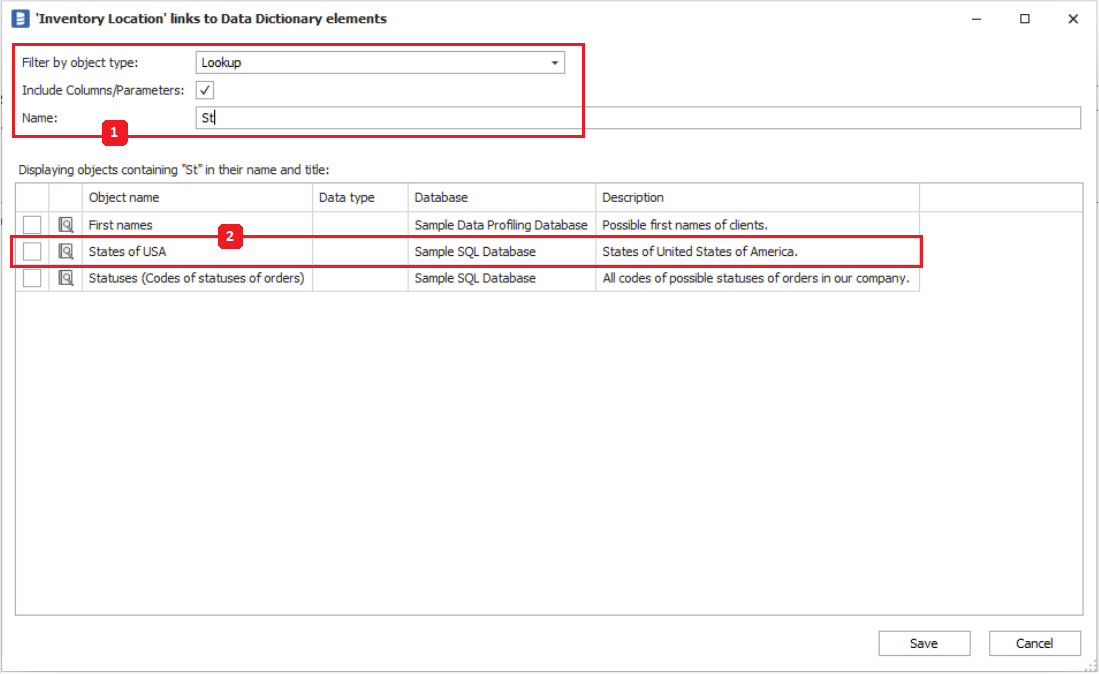Maximize the links dialog window
The image size is (1099, 674).
pyautogui.click(x=1025, y=18)
